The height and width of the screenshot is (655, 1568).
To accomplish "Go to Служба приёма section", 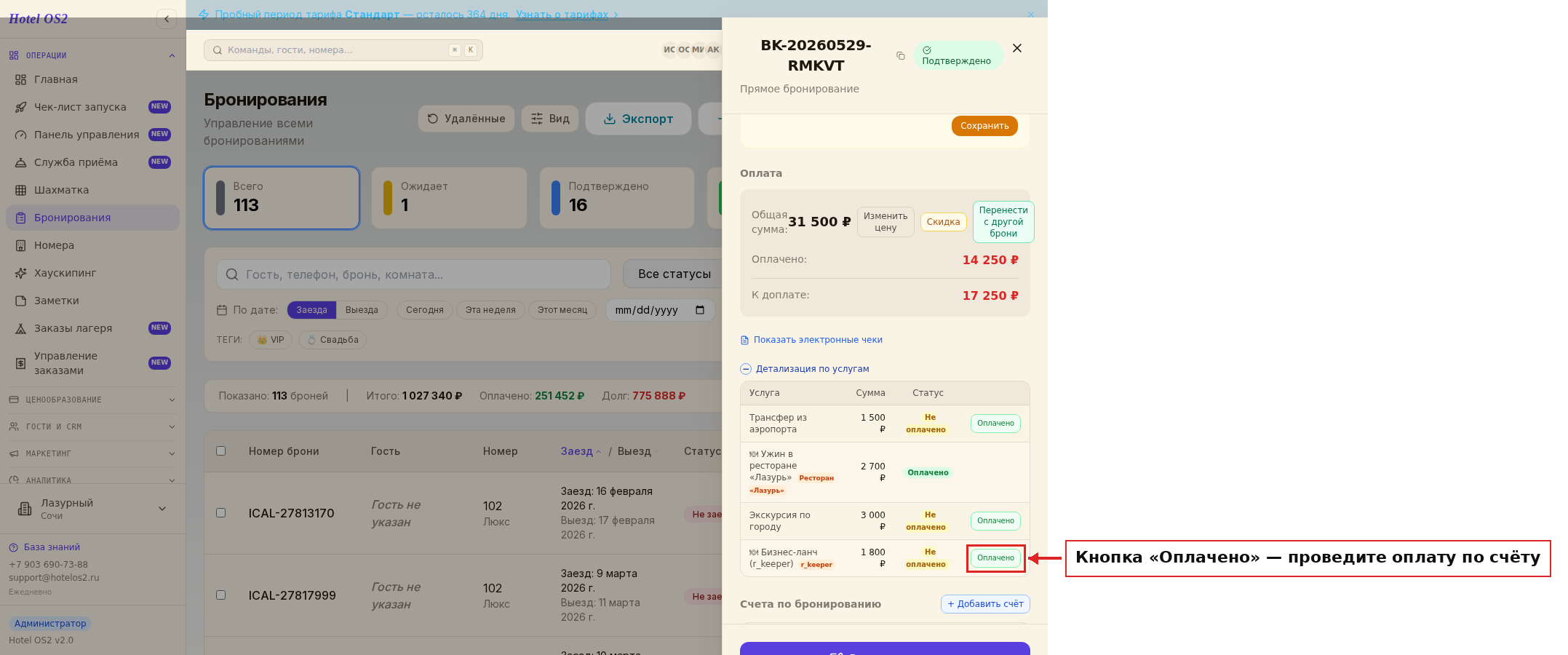I will pyautogui.click(x=92, y=162).
